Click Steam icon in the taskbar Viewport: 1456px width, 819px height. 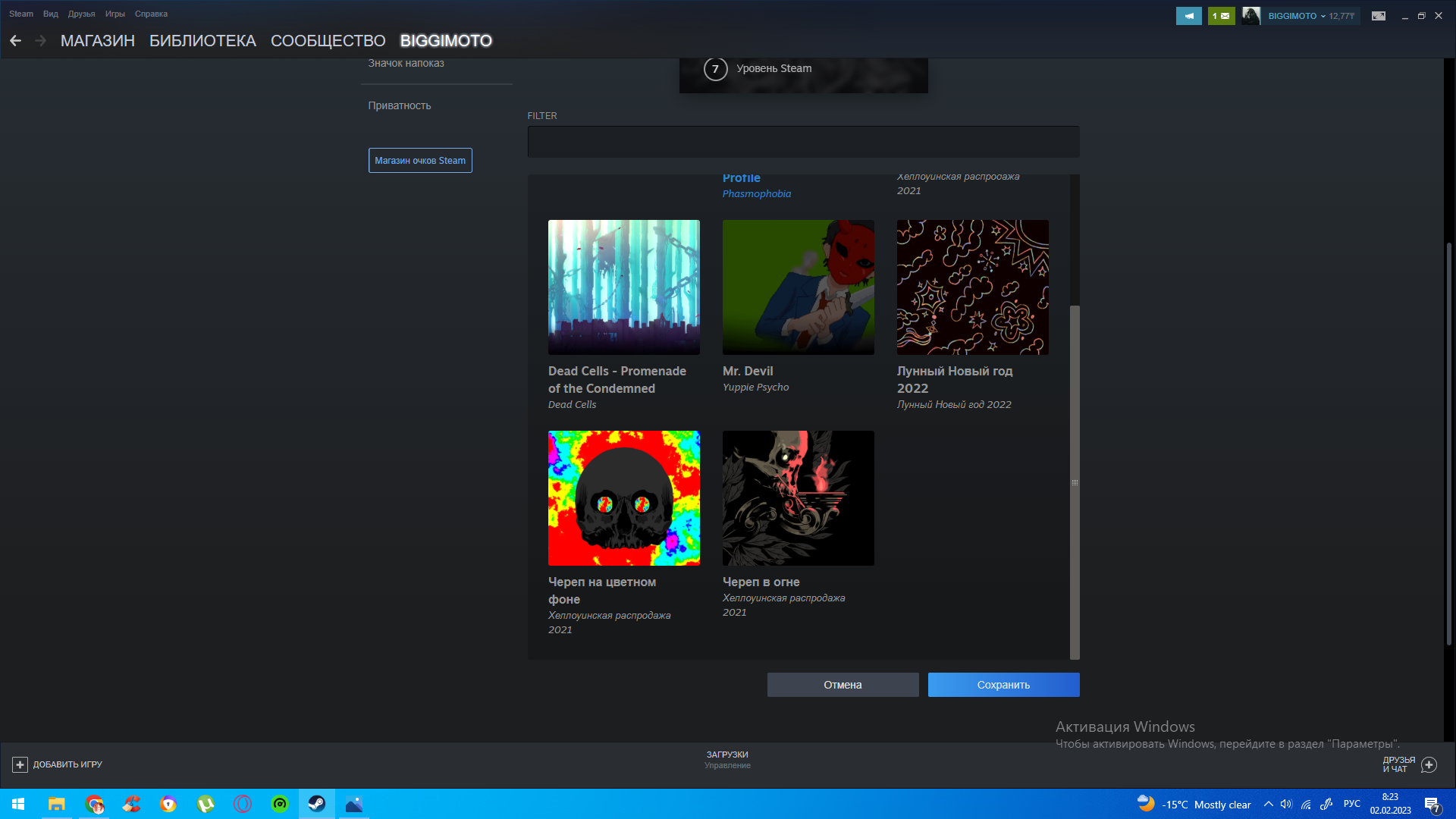coord(317,804)
